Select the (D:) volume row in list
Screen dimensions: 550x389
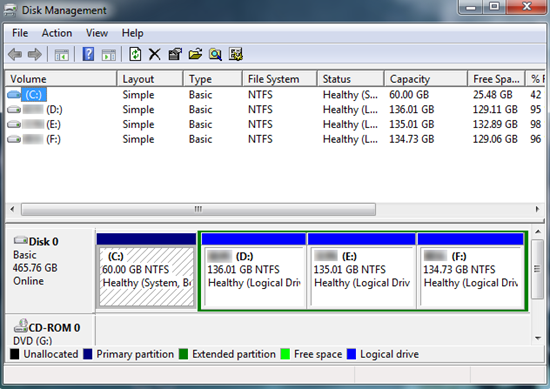click(x=274, y=109)
